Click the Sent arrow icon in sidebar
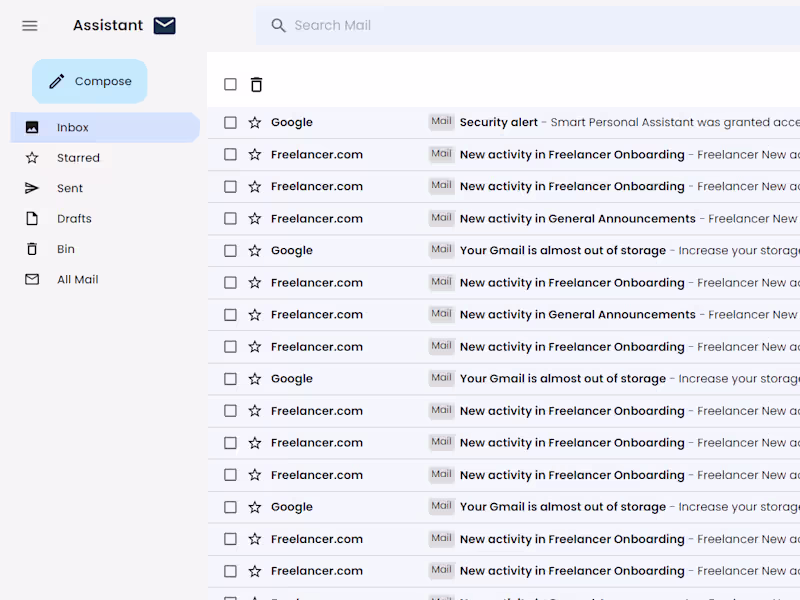The width and height of the screenshot is (800, 600). pos(32,188)
